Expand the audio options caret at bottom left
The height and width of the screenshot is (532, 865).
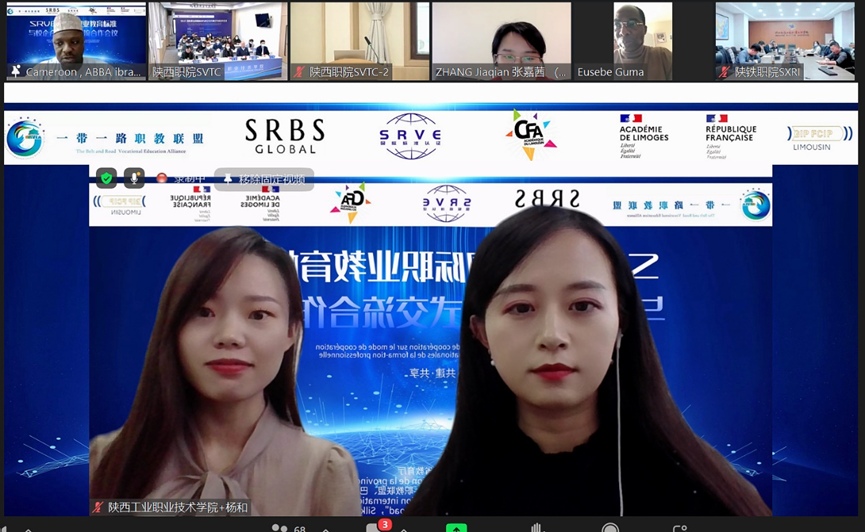pyautogui.click(x=30, y=527)
